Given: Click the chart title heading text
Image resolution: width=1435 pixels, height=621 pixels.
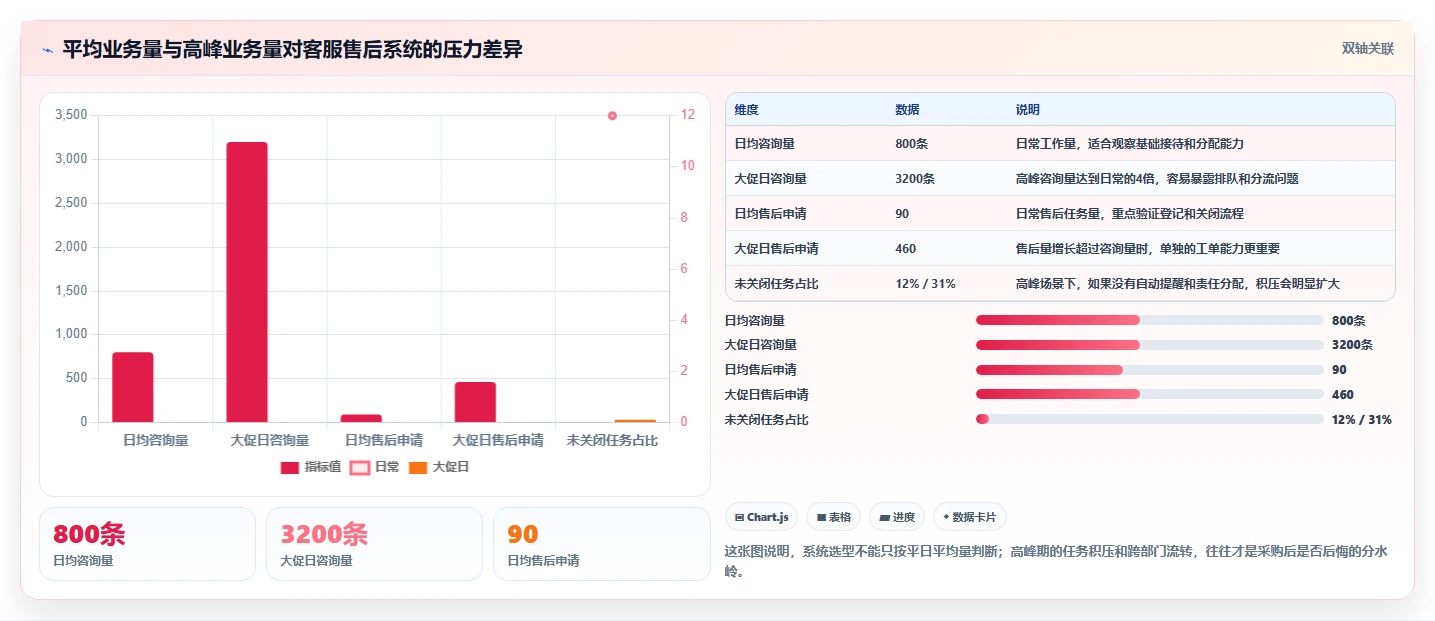Looking at the screenshot, I should (x=292, y=50).
